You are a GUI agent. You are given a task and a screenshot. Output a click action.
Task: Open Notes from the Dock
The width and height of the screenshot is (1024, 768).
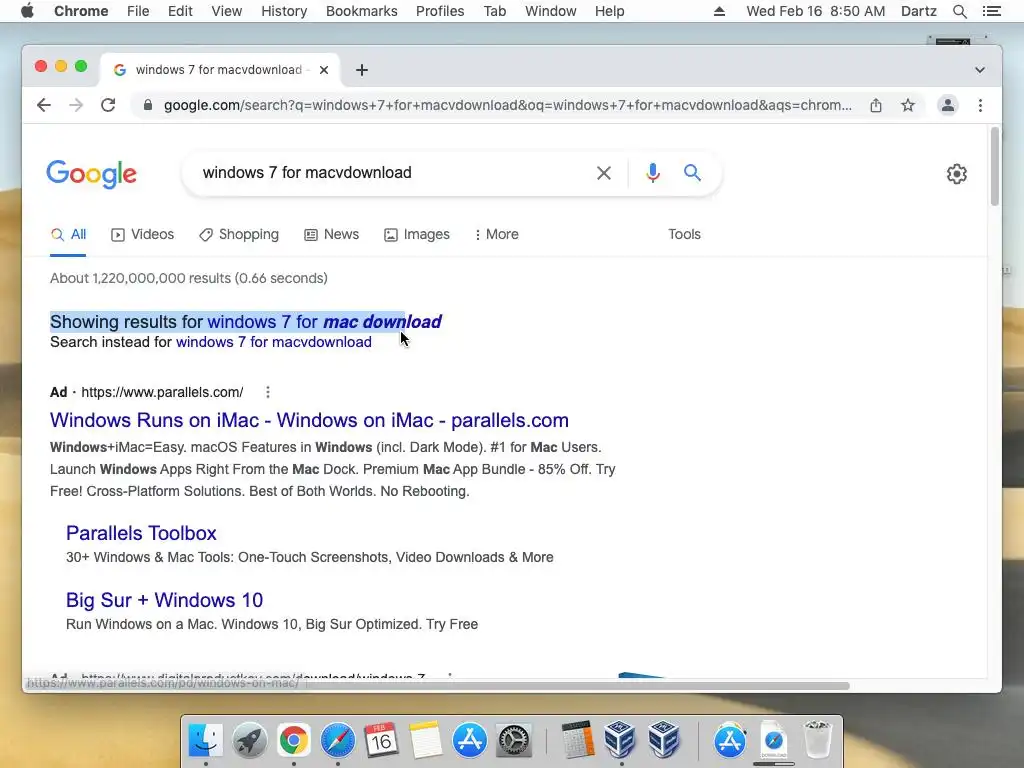[425, 741]
